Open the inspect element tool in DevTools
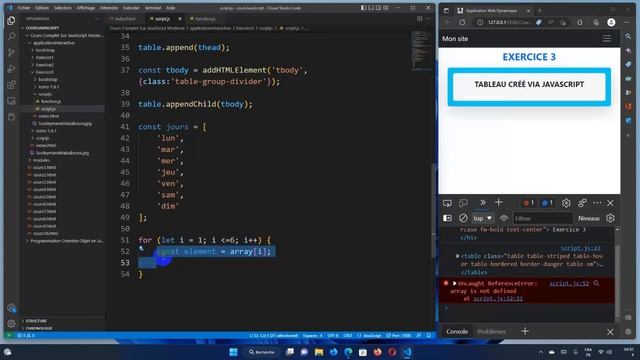This screenshot has width=640, height=360. pos(447,203)
